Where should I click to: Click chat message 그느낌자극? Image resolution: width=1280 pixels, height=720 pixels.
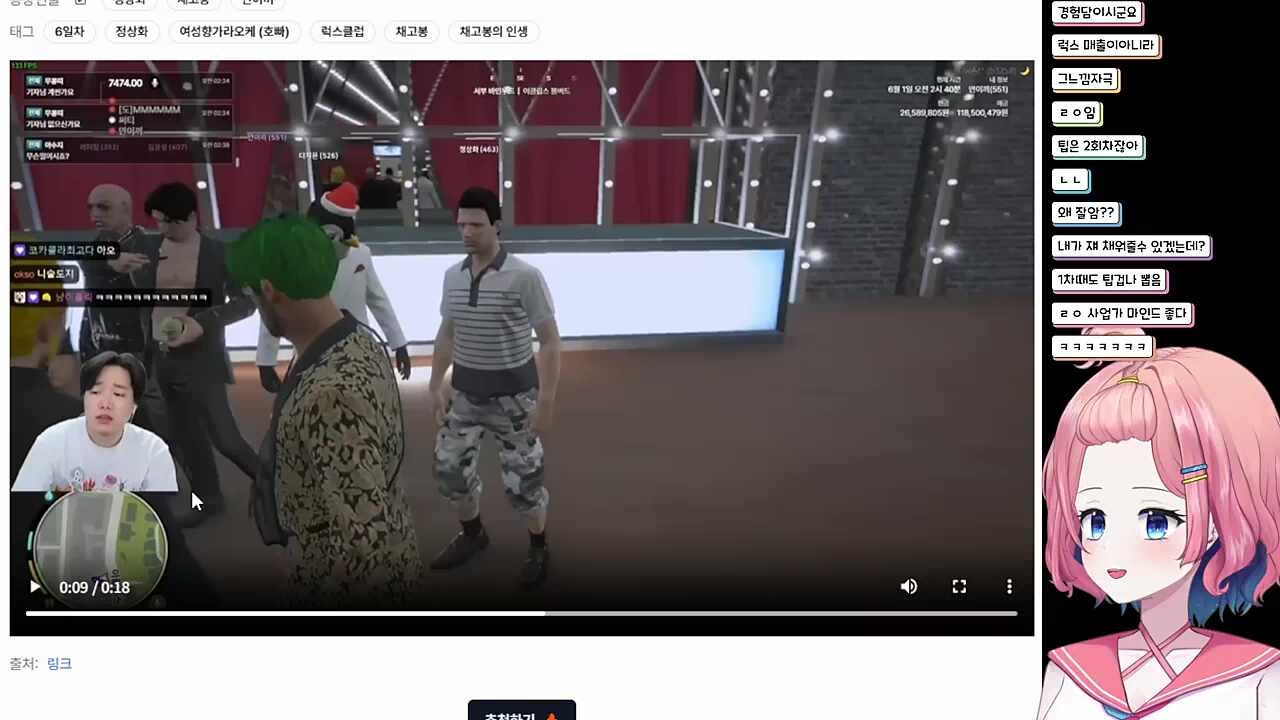click(1085, 79)
